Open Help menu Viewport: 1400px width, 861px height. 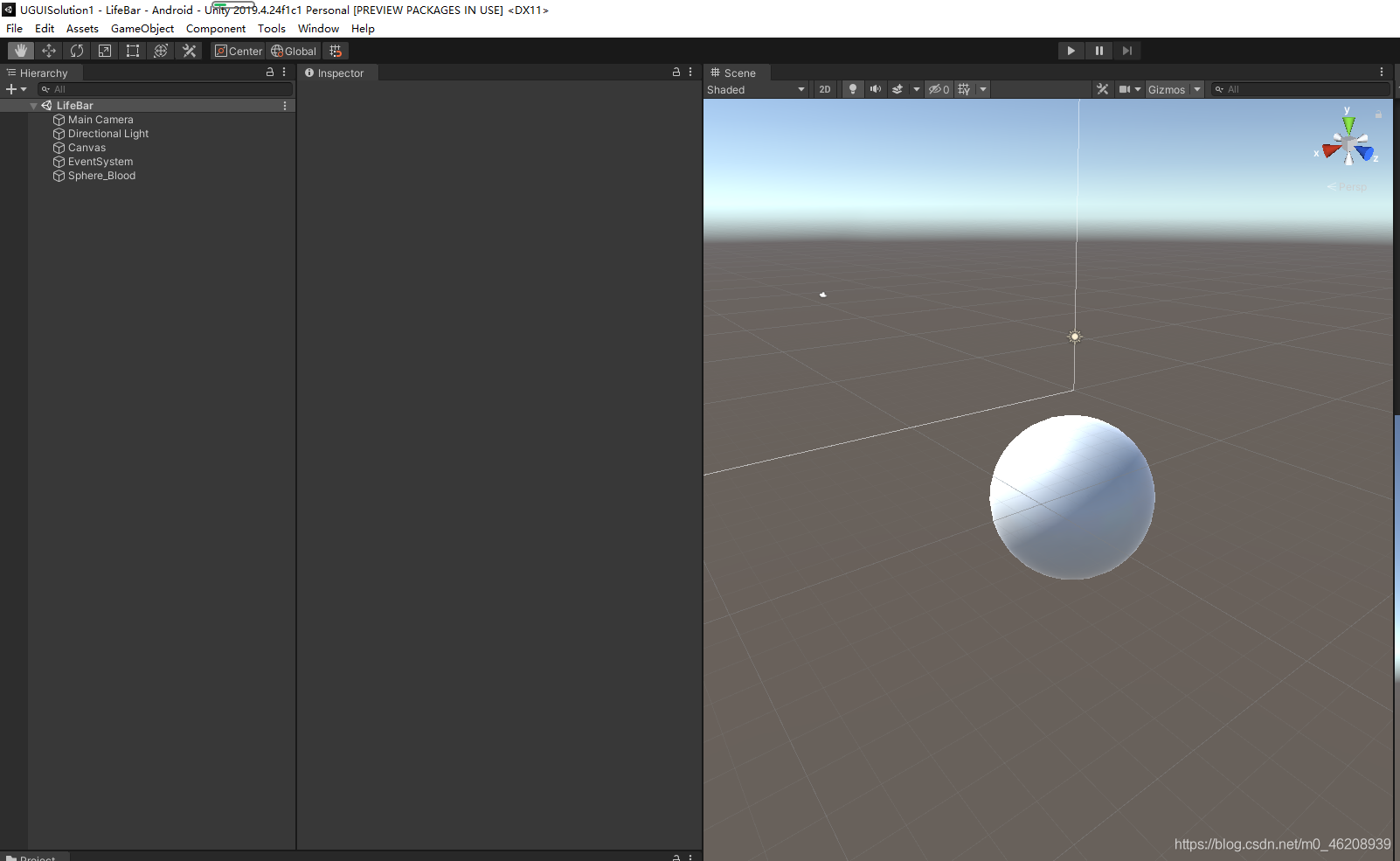[363, 28]
